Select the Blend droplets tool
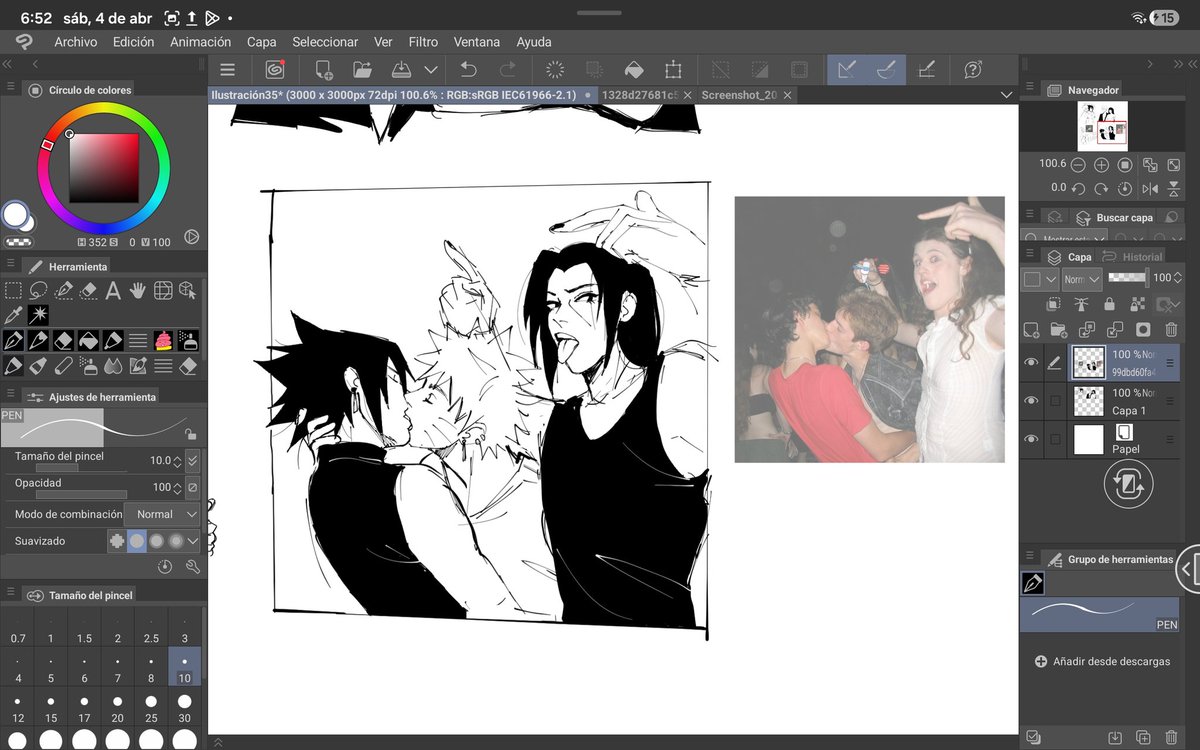The width and height of the screenshot is (1200, 750). (x=113, y=366)
